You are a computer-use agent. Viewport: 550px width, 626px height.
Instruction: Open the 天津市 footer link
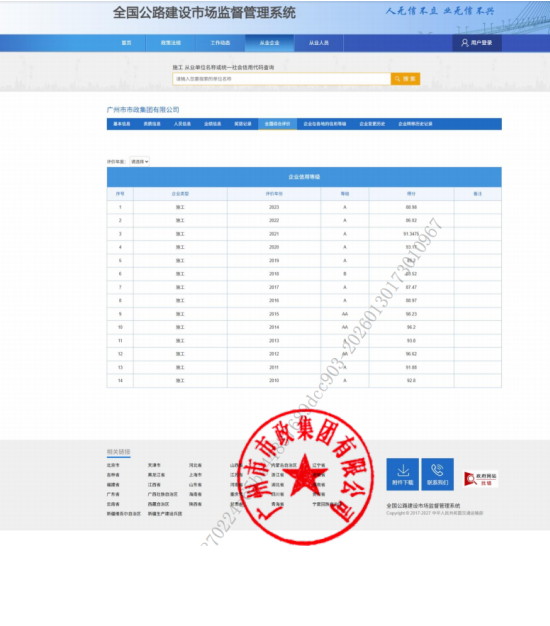pyautogui.click(x=154, y=465)
